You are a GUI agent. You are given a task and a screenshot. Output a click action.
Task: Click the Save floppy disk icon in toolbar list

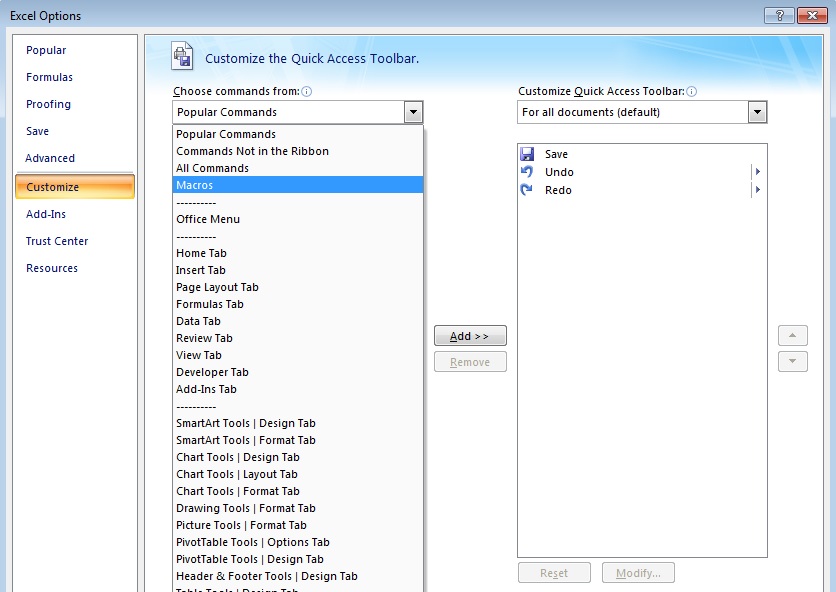[527, 154]
